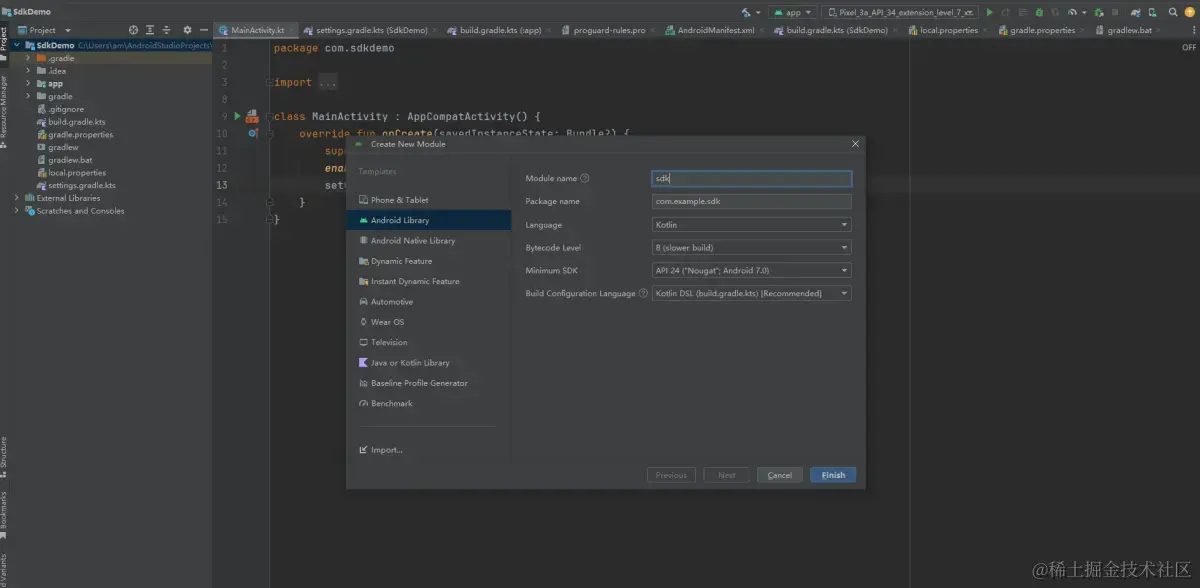The height and width of the screenshot is (588, 1200).
Task: Click the Finish button
Action: pyautogui.click(x=833, y=475)
